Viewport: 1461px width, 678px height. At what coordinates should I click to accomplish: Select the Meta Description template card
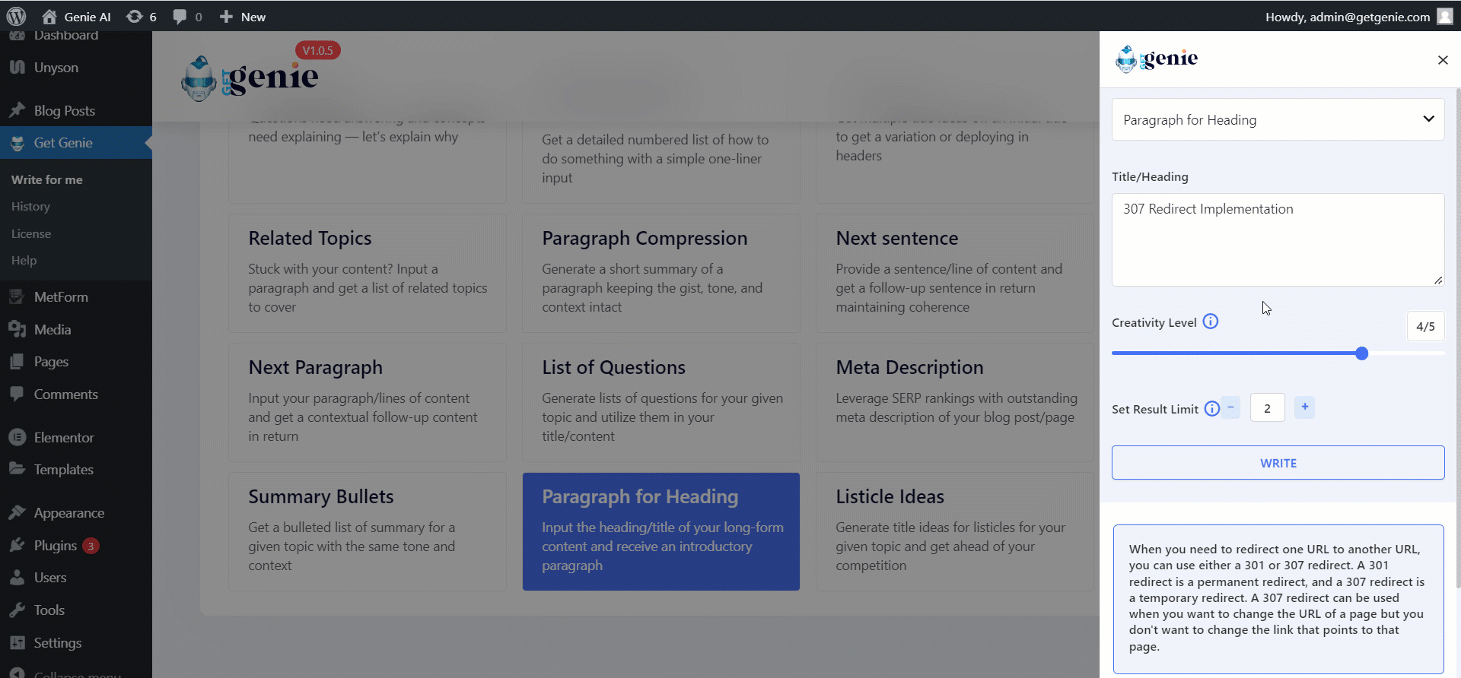click(x=957, y=402)
